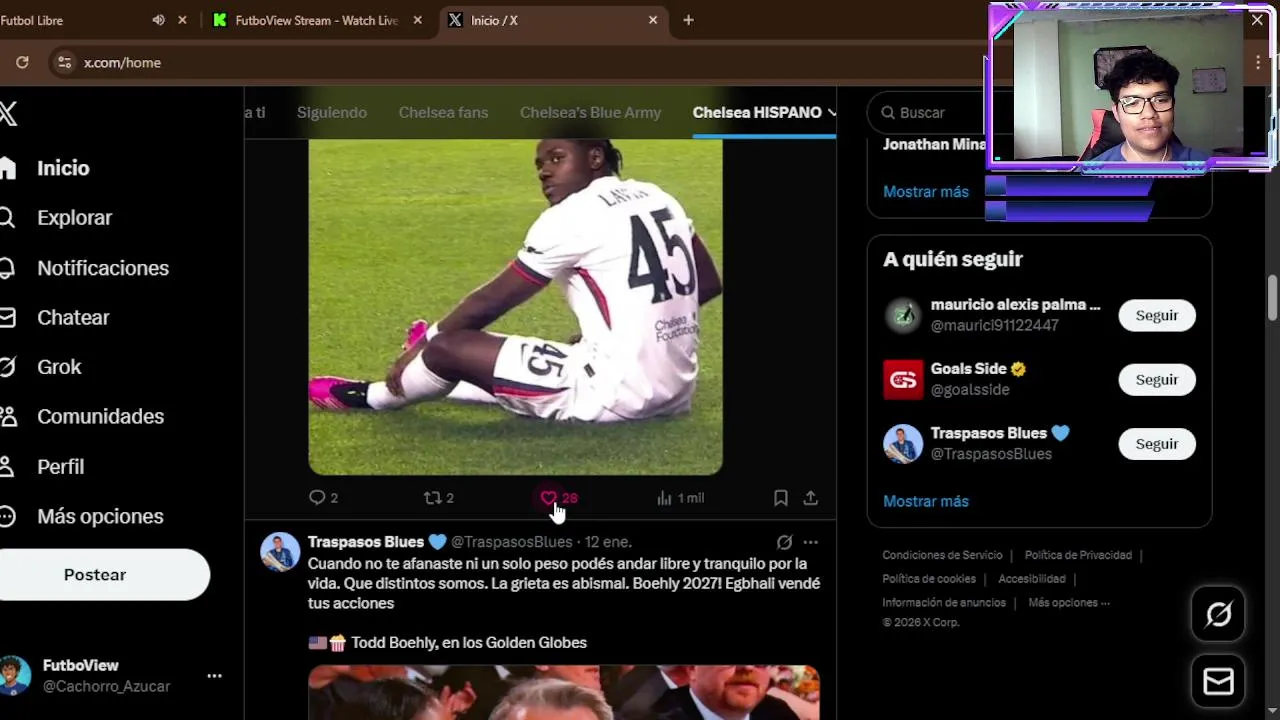Image resolution: width=1280 pixels, height=720 pixels.
Task: Reload the page with refresh icon
Action: (22, 62)
